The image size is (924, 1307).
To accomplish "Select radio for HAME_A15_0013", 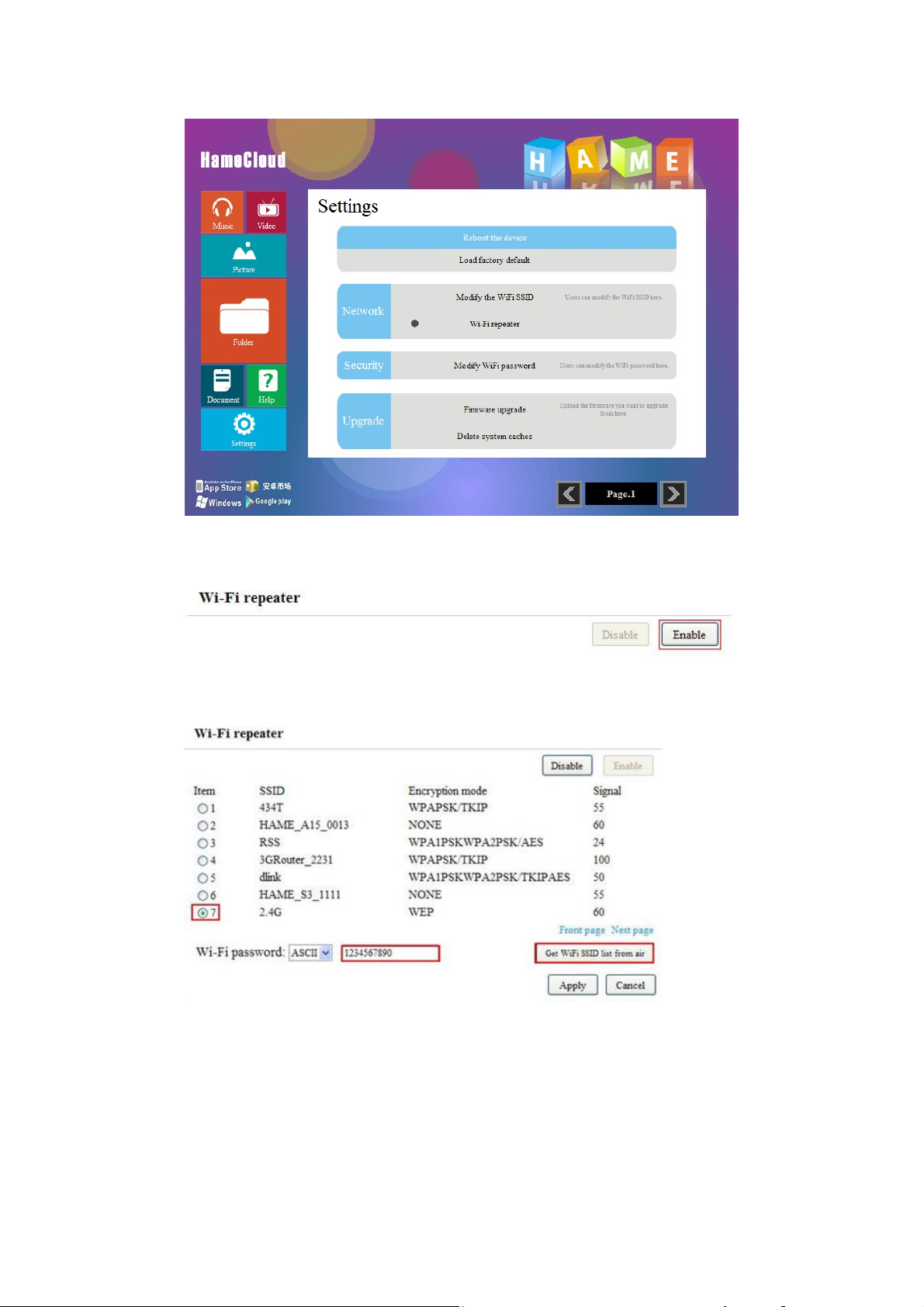I will pos(202,826).
